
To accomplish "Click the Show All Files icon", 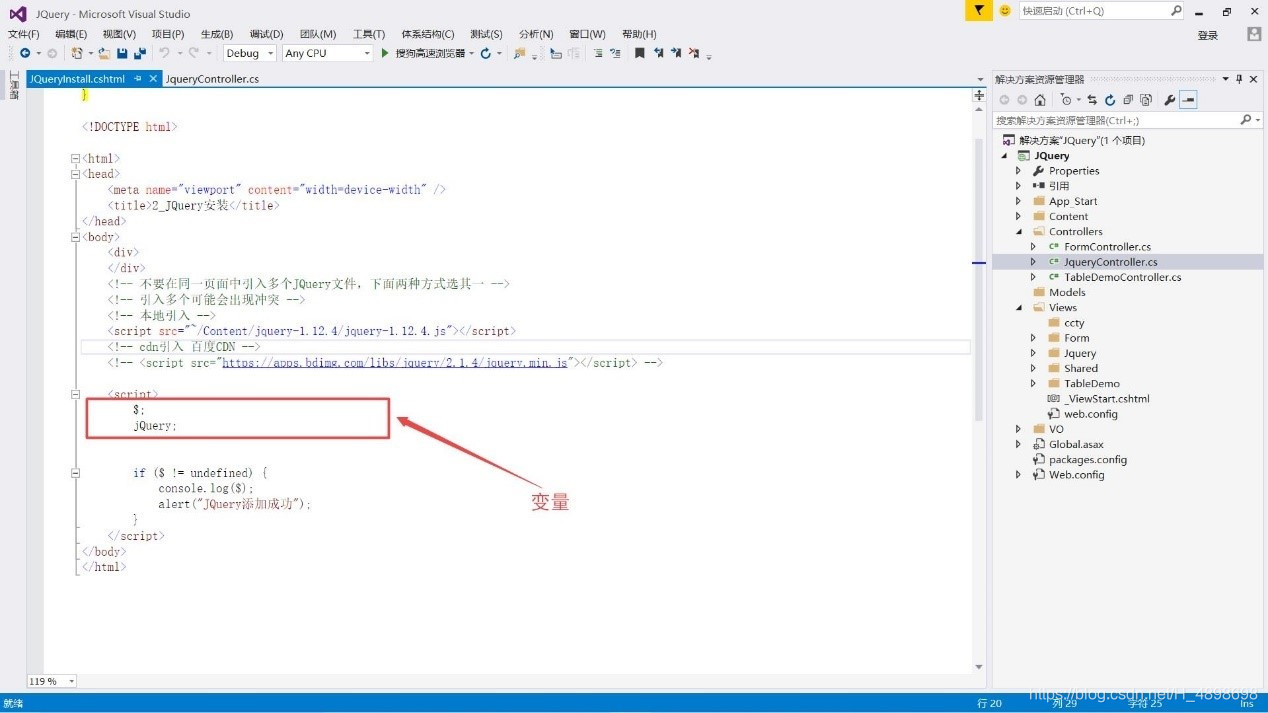I will point(1146,100).
